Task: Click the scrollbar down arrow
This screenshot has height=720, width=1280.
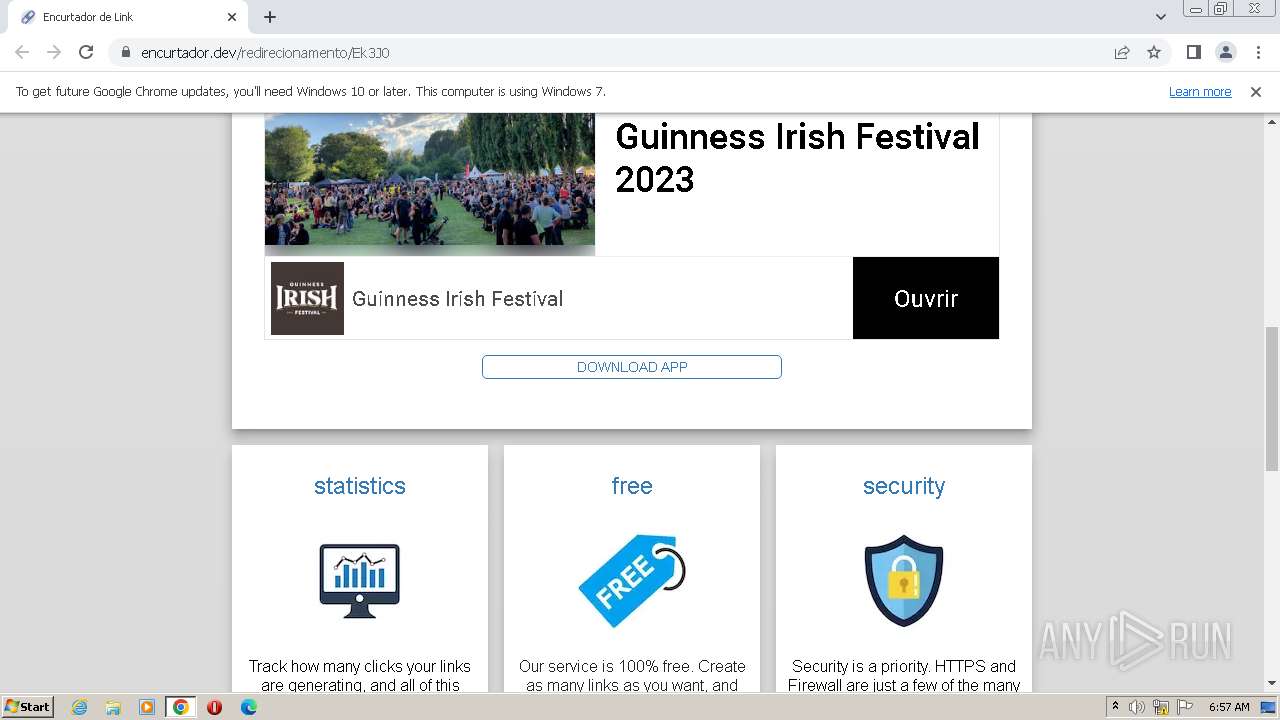Action: point(1271,684)
